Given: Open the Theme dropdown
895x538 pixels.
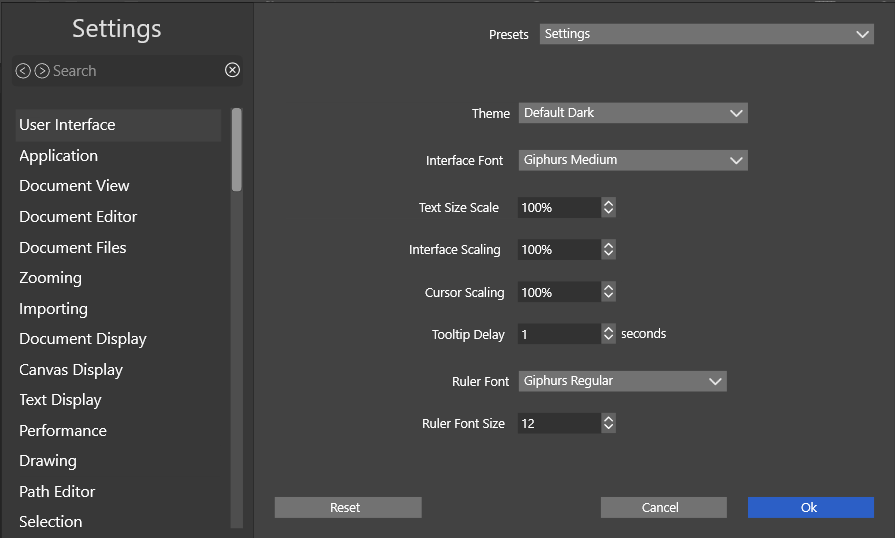Looking at the screenshot, I should (632, 113).
